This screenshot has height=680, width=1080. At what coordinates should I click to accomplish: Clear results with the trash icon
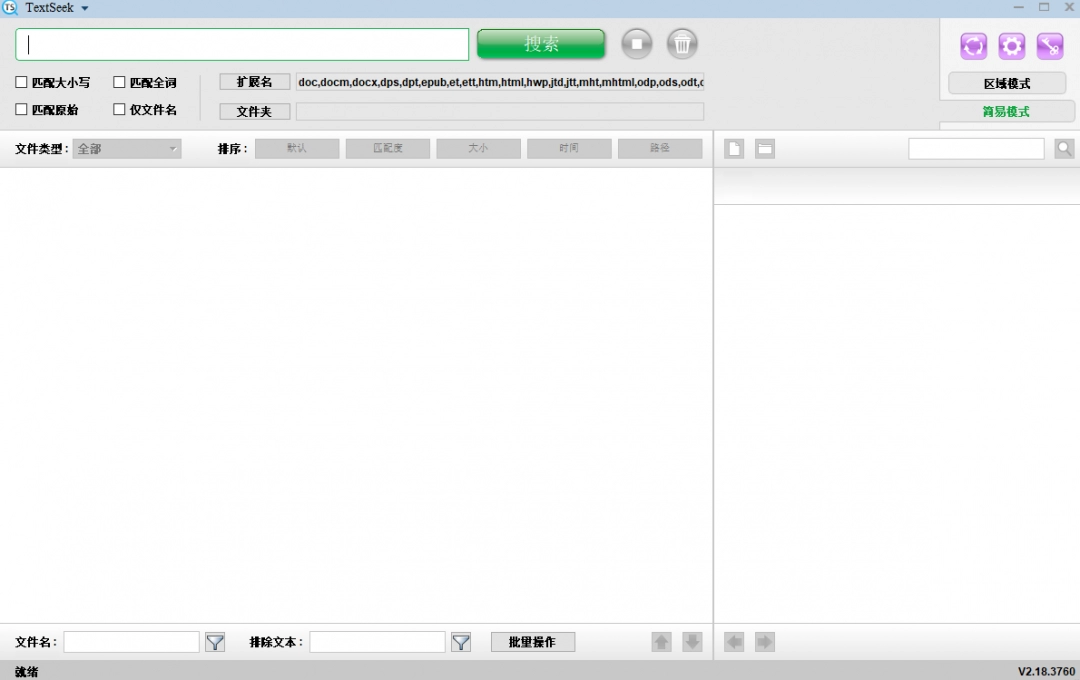682,43
